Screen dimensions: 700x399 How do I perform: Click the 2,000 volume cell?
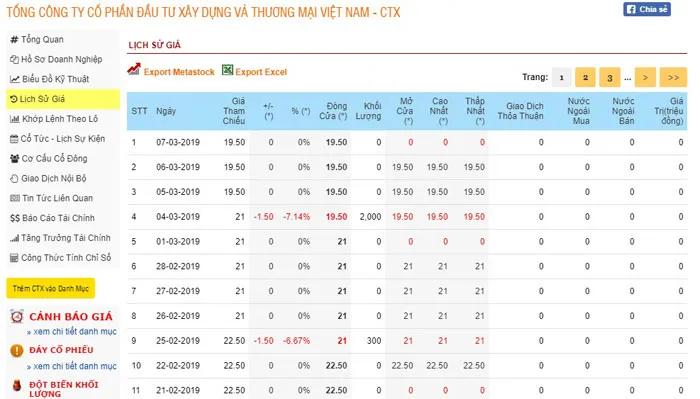[371, 217]
